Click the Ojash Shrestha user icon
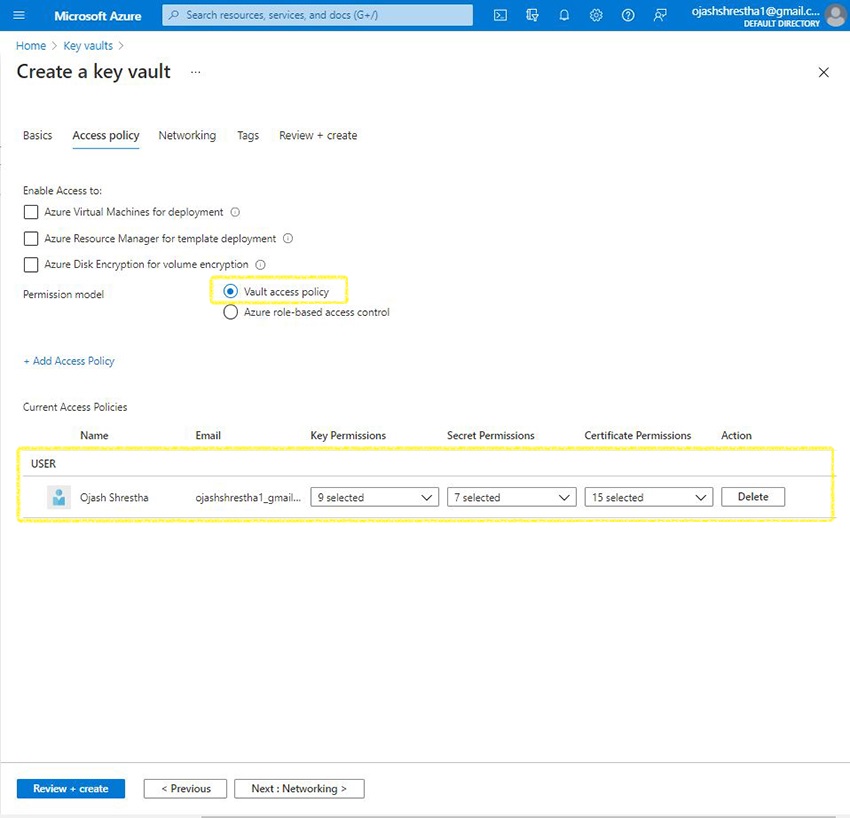The height and width of the screenshot is (818, 850). point(59,497)
